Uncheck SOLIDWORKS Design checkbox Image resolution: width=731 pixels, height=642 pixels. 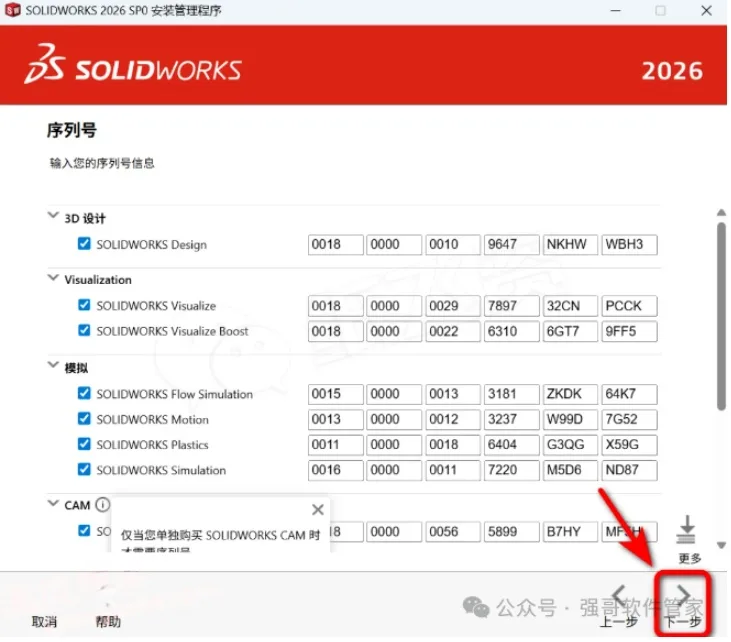point(84,243)
